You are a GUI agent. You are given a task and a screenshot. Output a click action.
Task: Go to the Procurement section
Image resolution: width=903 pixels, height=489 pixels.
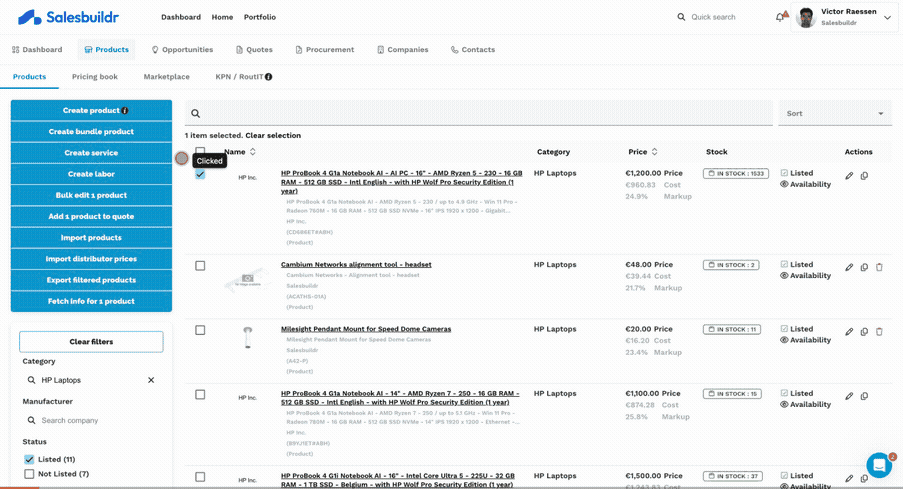tap(325, 50)
